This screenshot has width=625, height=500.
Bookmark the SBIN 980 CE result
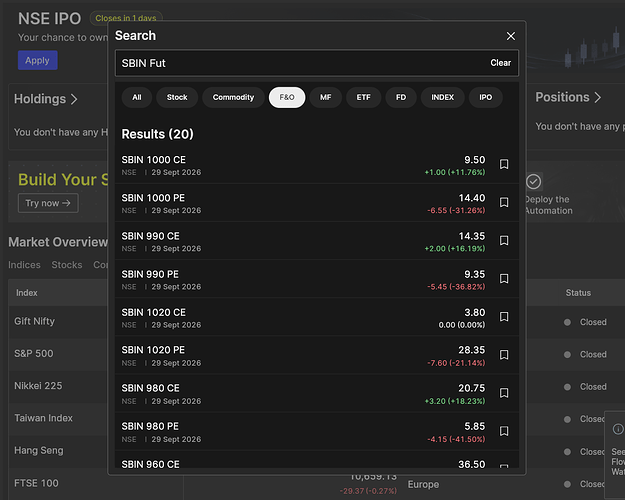click(504, 393)
